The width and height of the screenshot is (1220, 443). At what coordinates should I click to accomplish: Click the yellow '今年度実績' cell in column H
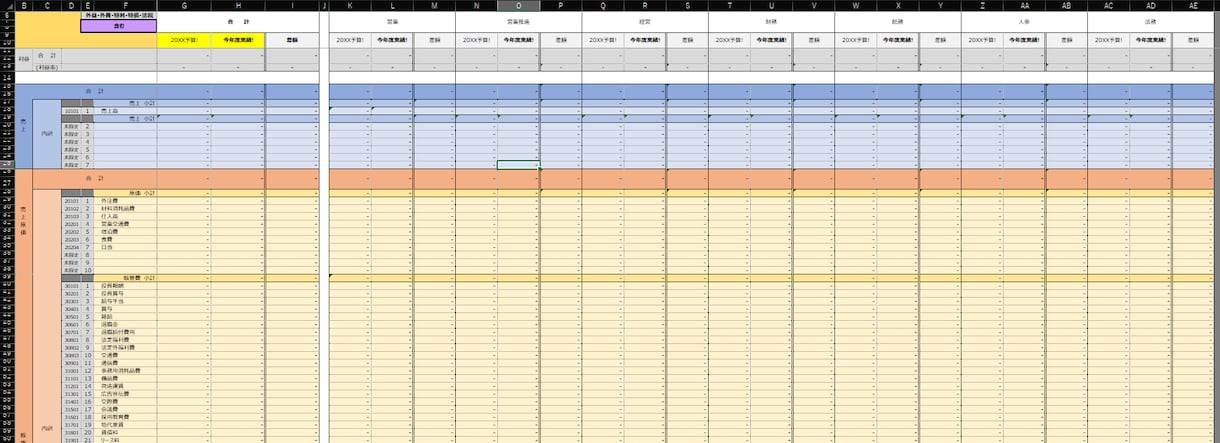point(238,40)
